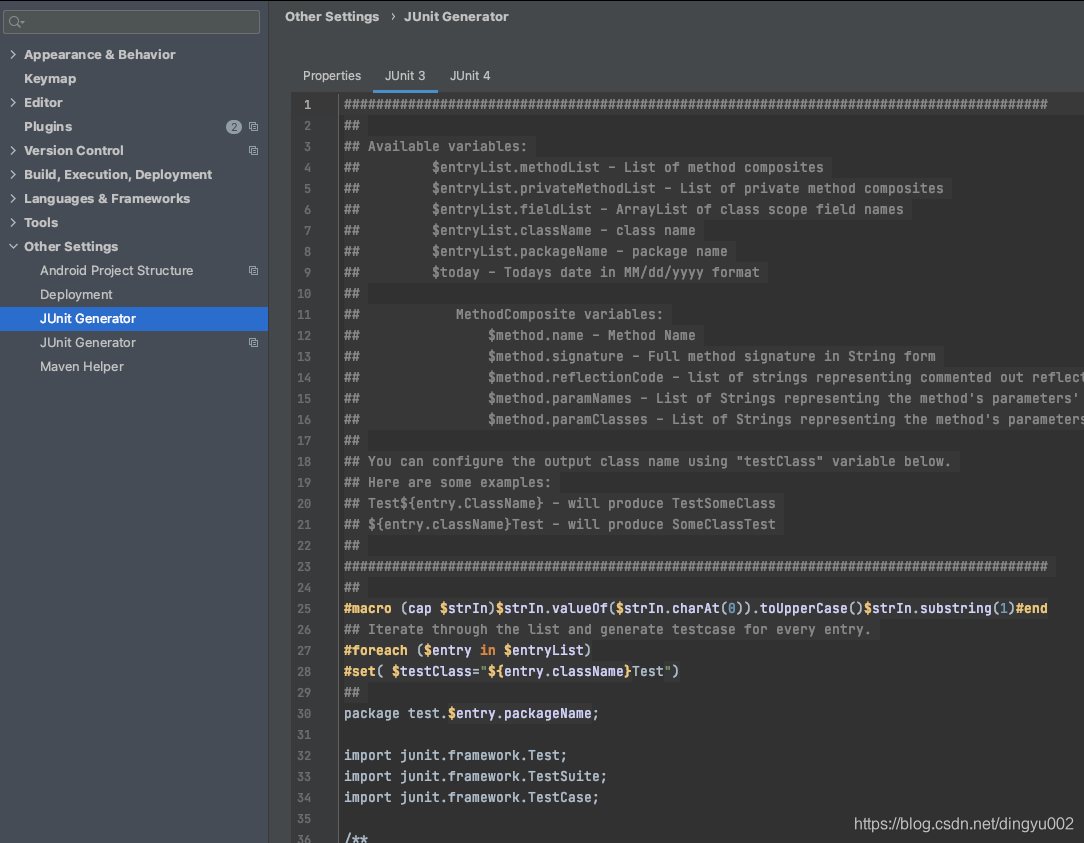The height and width of the screenshot is (843, 1084).
Task: Click the per-project icon beside Version Control
Action: (x=254, y=151)
